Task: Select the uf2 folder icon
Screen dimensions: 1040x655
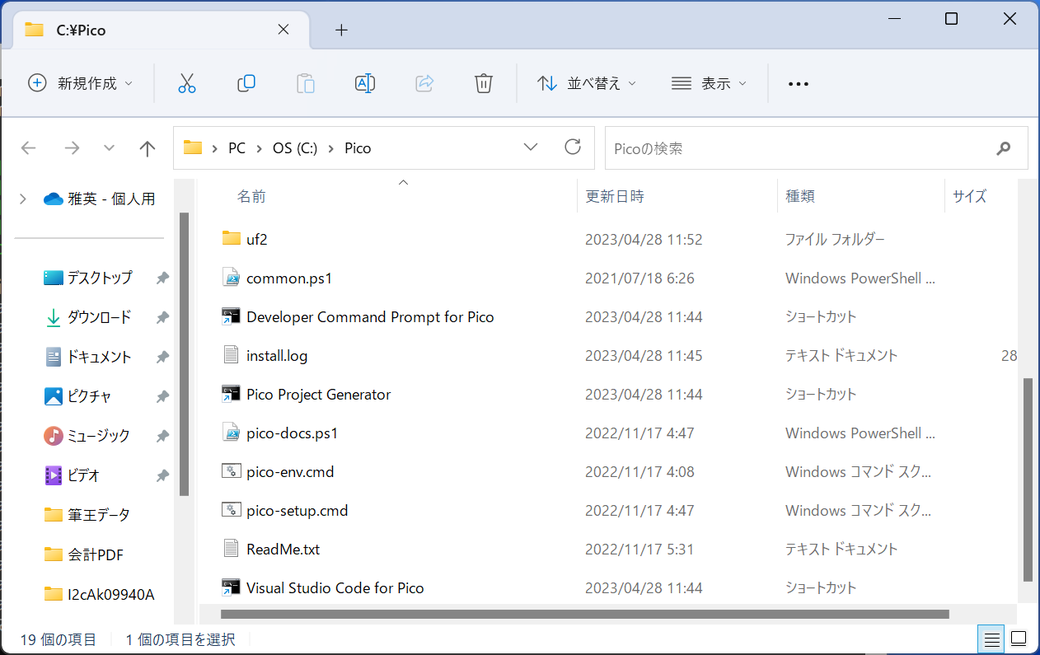Action: coord(231,238)
